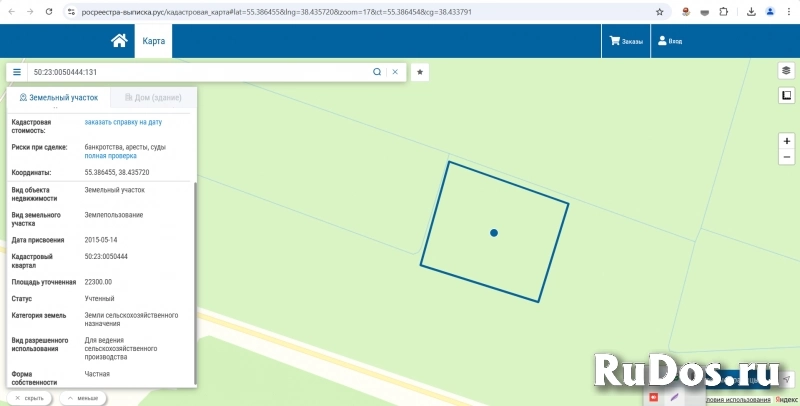Click 'заказать справку на дату' link
The width and height of the screenshot is (800, 406).
pyautogui.click(x=123, y=122)
